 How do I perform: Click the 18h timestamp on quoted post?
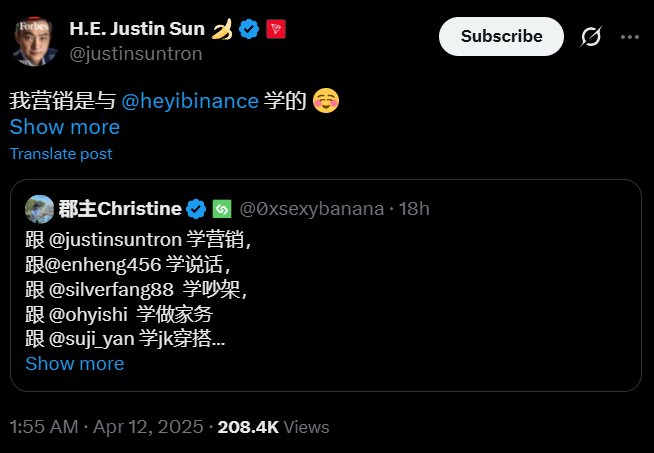413,209
